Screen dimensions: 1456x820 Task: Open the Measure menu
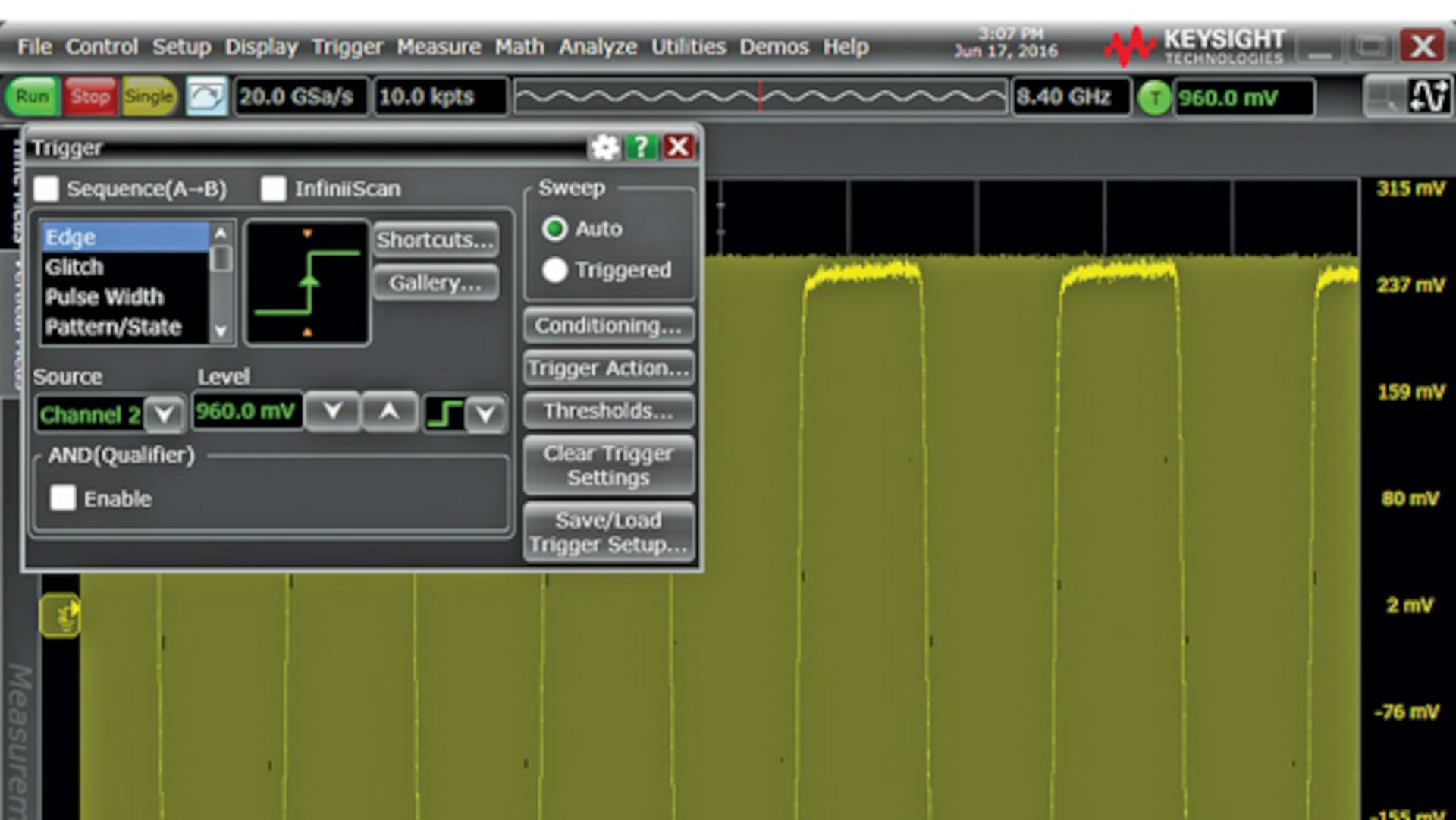pos(438,46)
